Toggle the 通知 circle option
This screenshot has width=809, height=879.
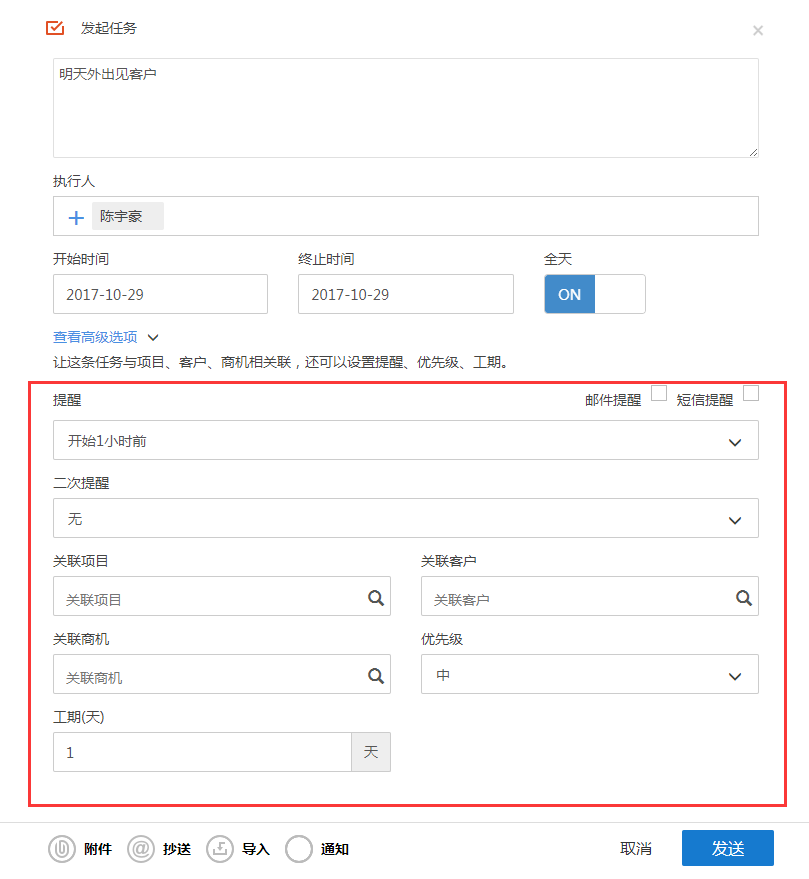click(299, 849)
